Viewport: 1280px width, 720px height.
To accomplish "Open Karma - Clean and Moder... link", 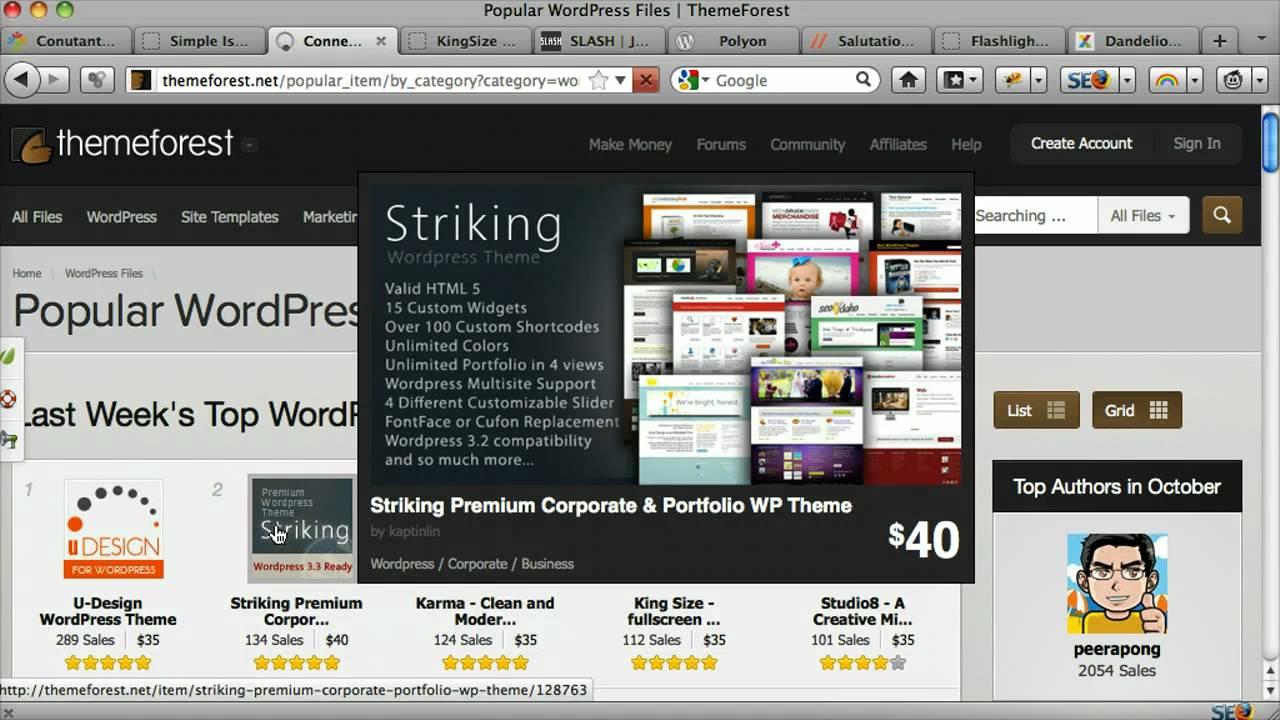I will tap(485, 611).
